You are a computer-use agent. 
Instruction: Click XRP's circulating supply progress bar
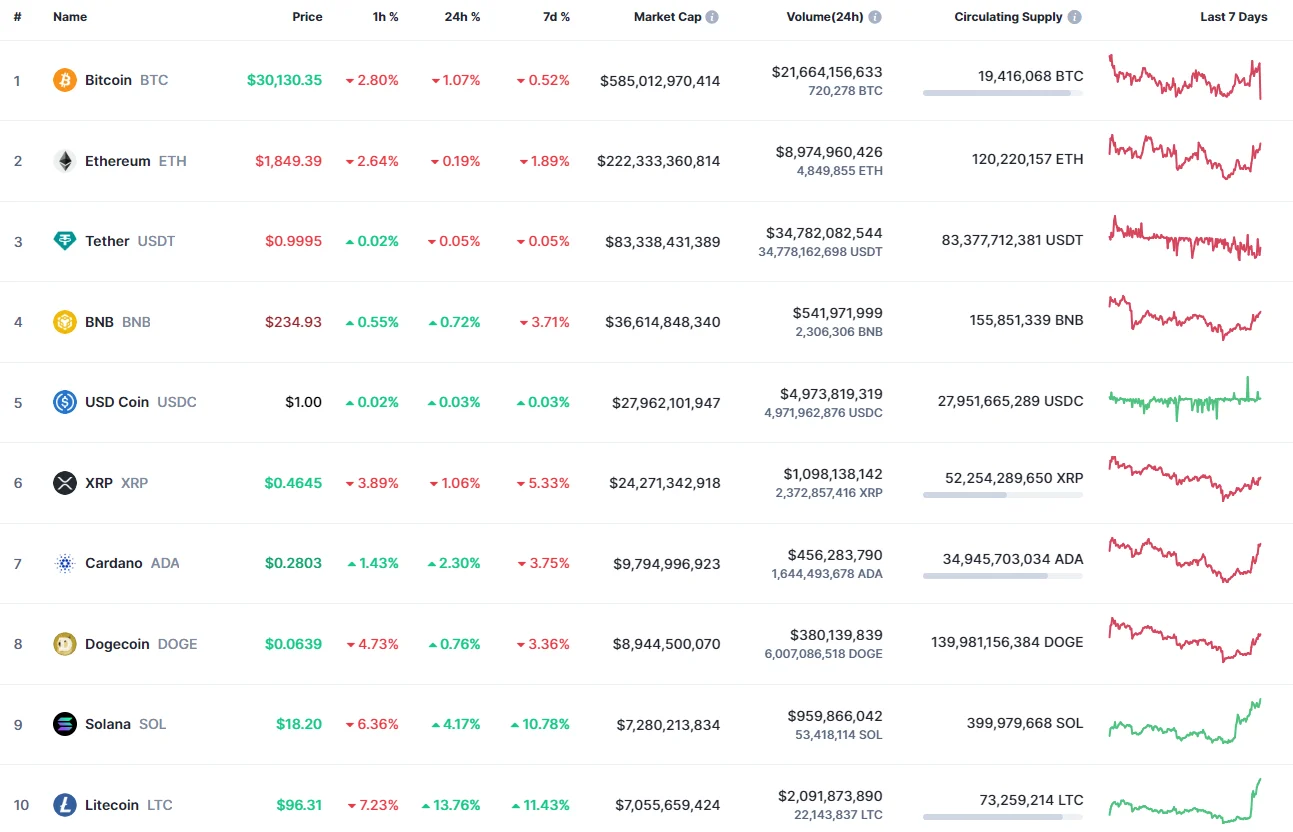coord(1002,493)
